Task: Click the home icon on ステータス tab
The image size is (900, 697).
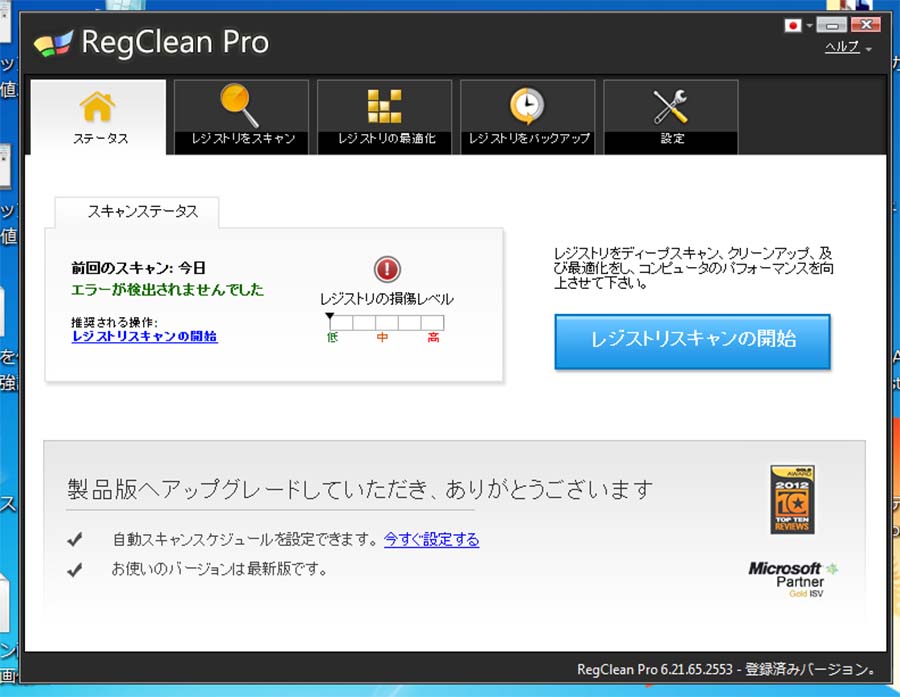Action: point(98,106)
